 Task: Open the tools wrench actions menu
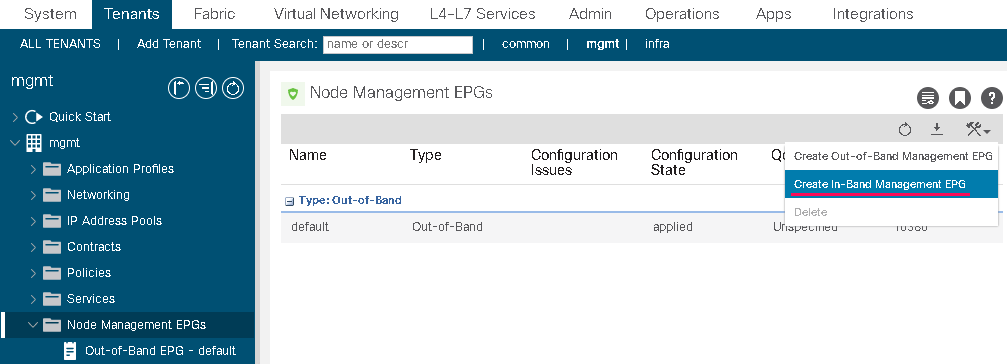[977, 130]
